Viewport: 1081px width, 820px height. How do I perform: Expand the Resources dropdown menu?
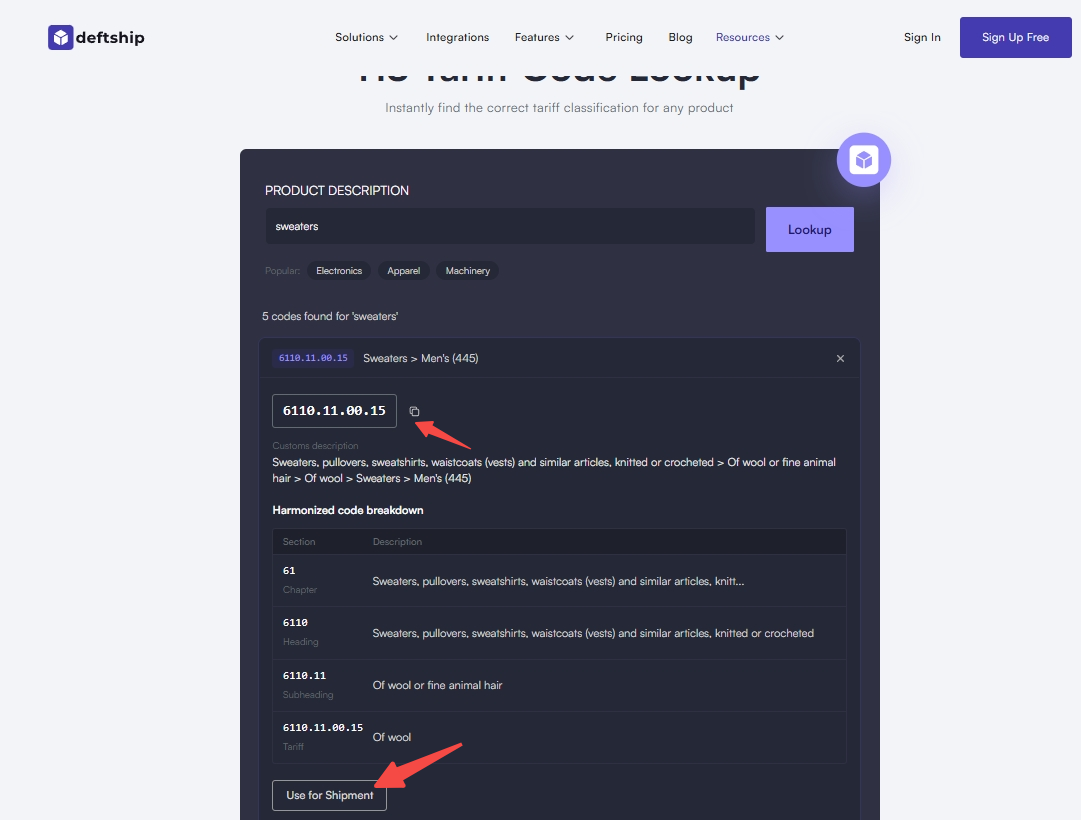click(x=749, y=38)
